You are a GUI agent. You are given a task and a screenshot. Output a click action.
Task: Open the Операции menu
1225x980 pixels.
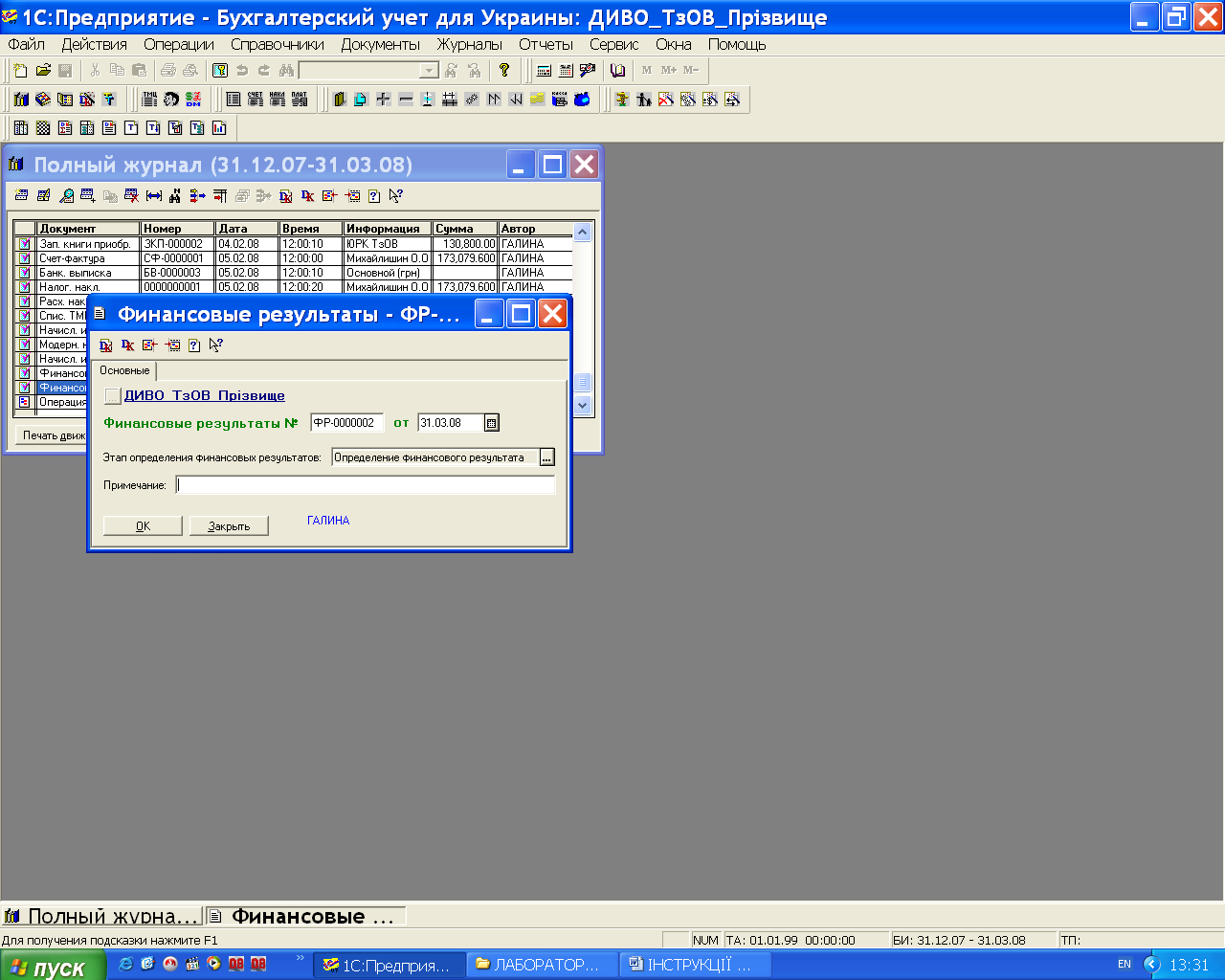179,44
